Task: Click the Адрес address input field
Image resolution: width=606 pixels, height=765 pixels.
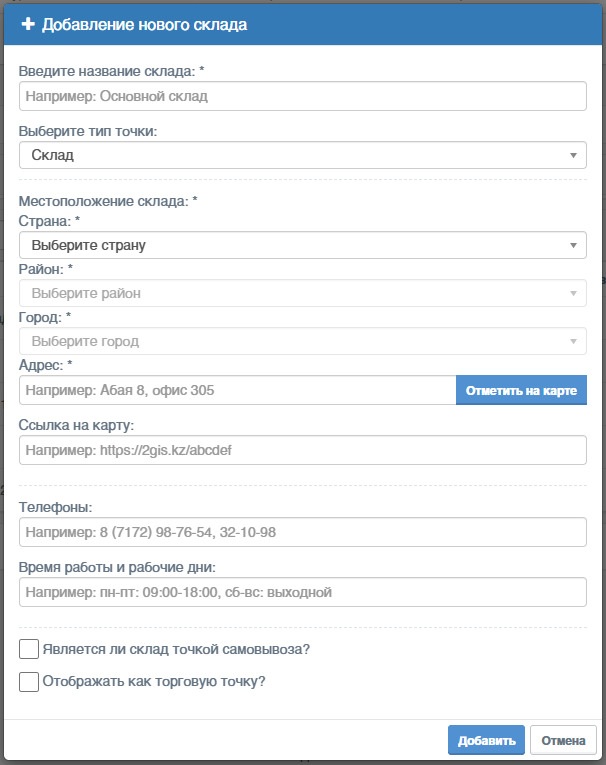Action: point(238,390)
